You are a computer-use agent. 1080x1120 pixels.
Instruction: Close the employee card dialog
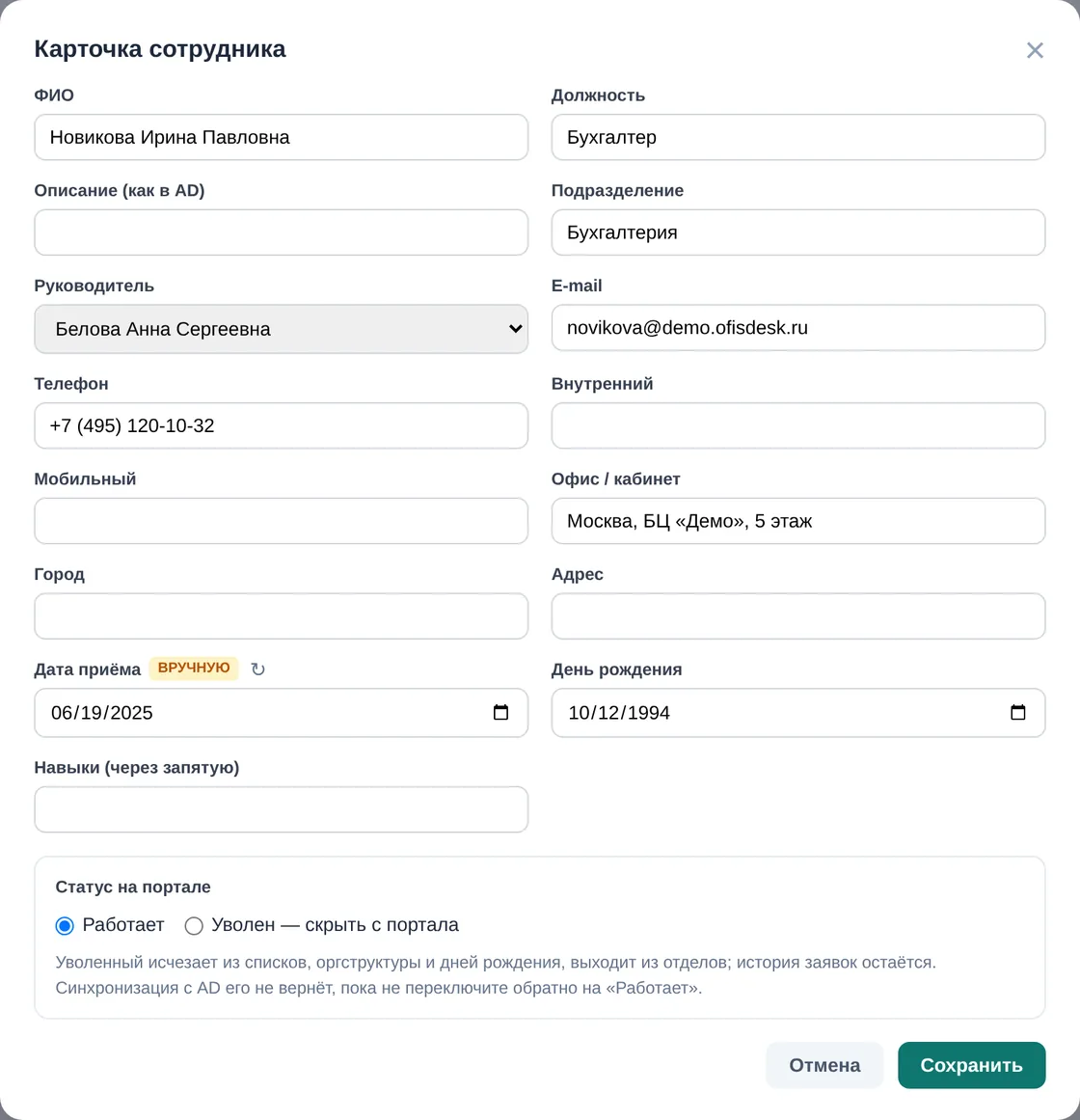point(1035,50)
